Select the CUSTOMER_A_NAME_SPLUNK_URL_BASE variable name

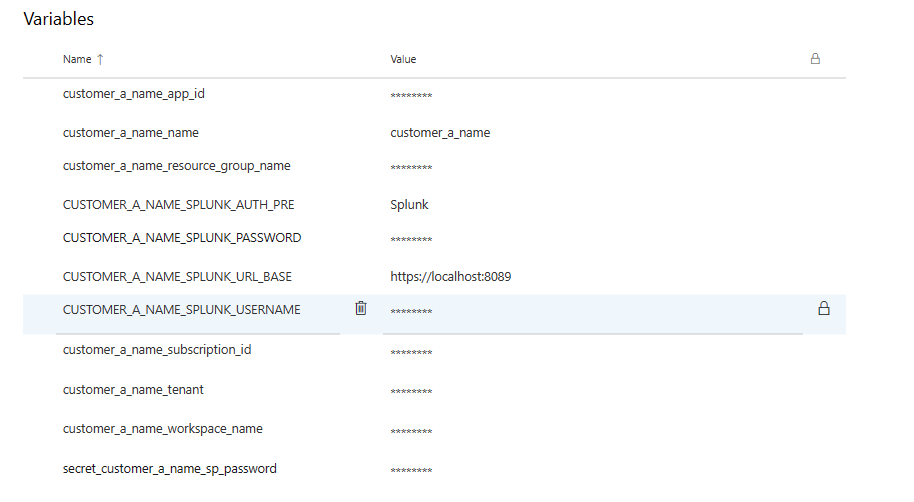[x=177, y=276]
